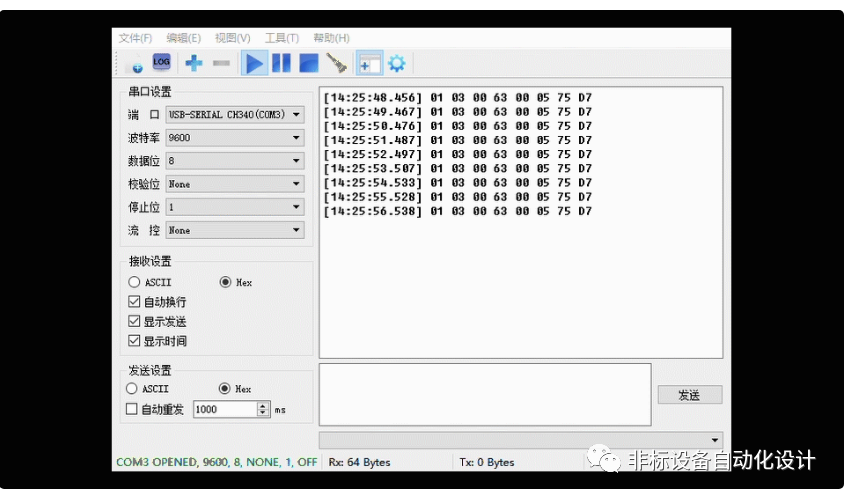Click COM3 OPENED status text
The height and width of the screenshot is (498, 844).
coord(216,462)
